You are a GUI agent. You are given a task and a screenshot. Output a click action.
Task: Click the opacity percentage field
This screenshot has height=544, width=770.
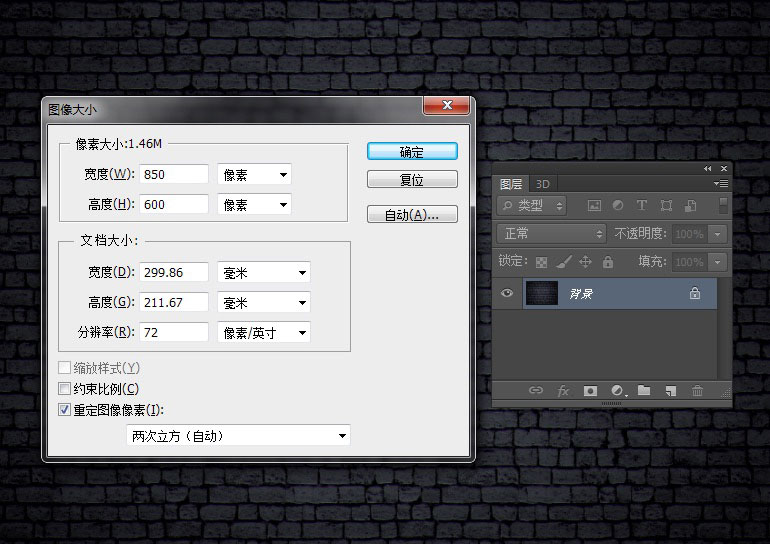(689, 234)
